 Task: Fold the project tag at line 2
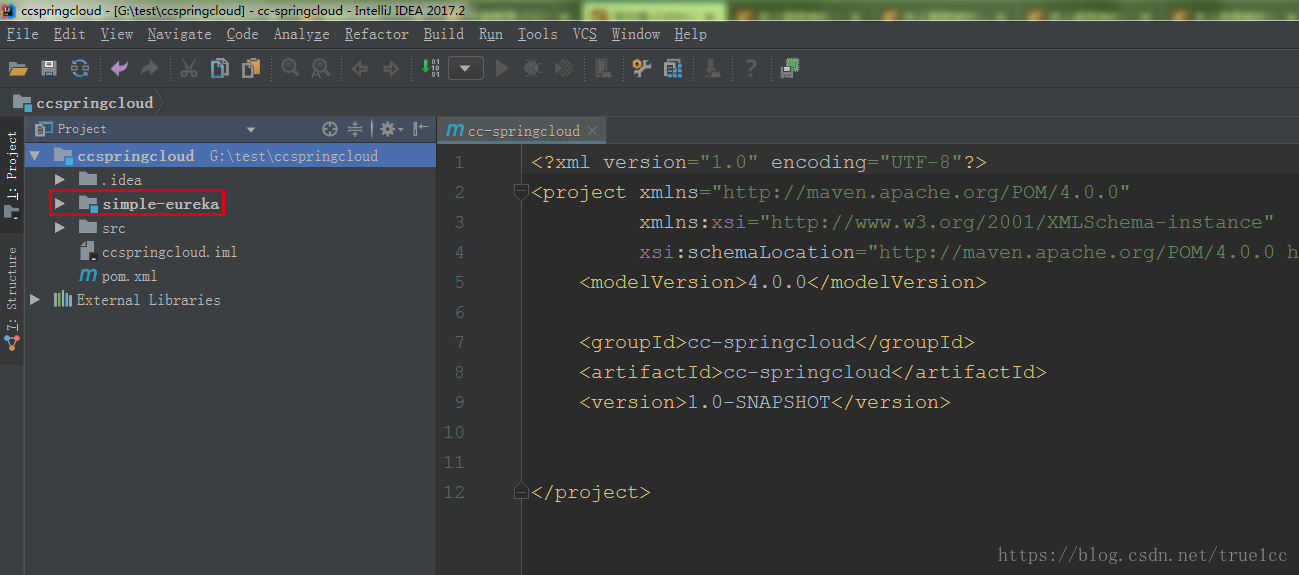(521, 192)
